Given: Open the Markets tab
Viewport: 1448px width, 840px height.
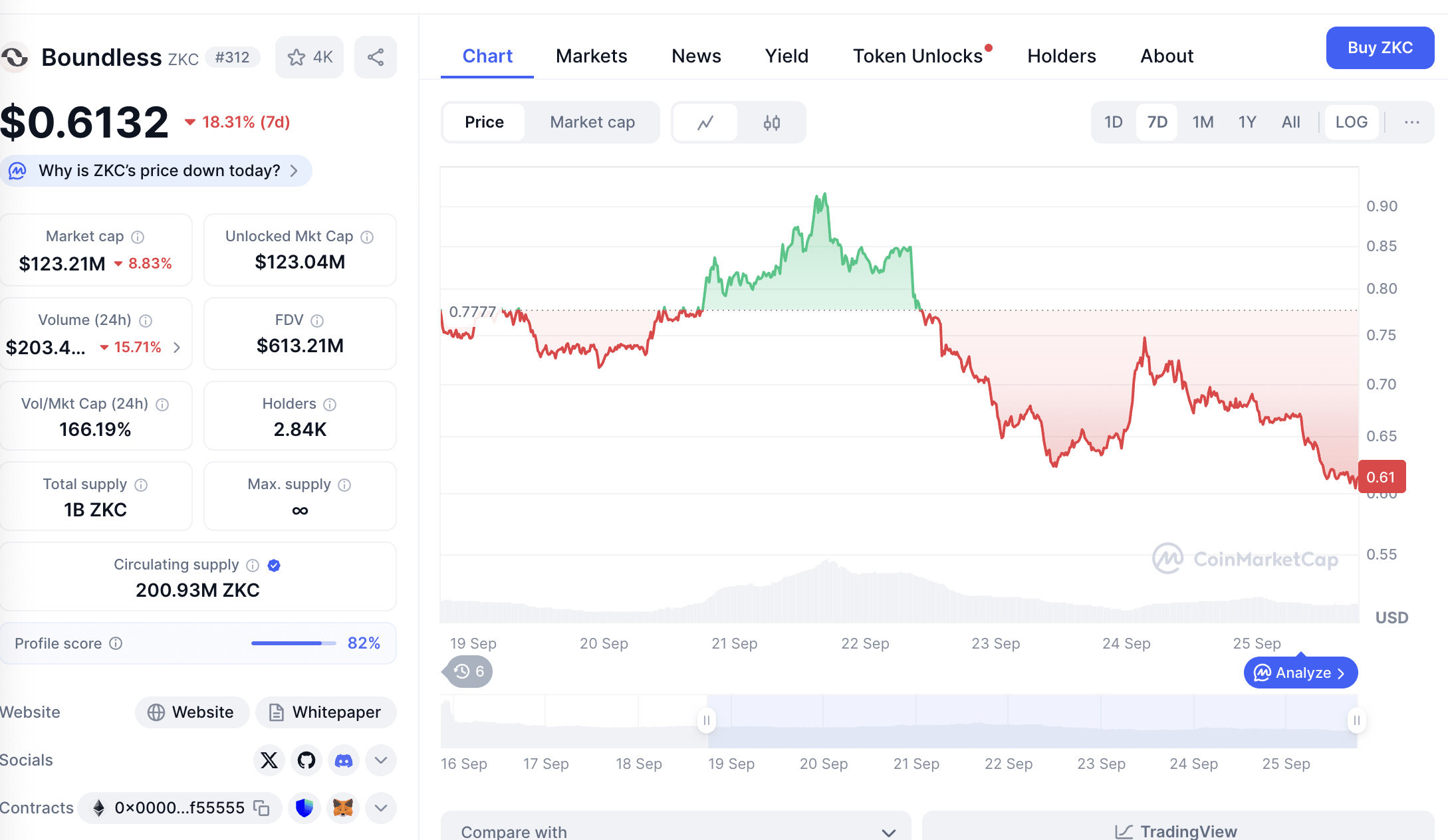Looking at the screenshot, I should 592,56.
